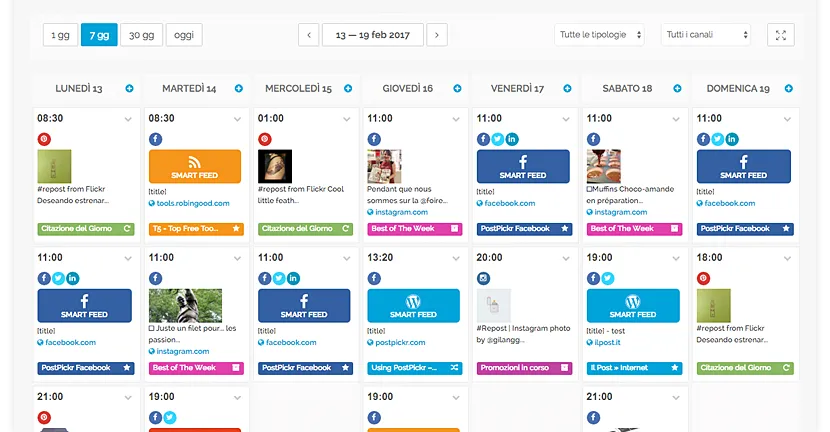Click Pinterest icon in Mercoledì 01:00 post

(265, 139)
